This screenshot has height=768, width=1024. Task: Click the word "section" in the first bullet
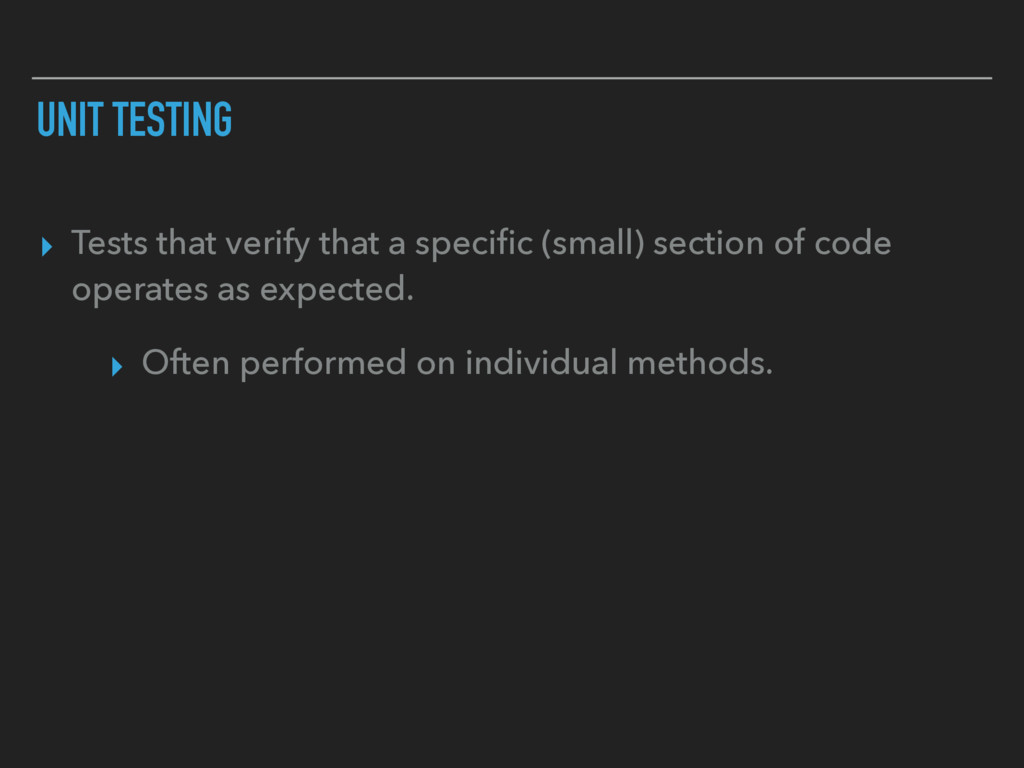pyautogui.click(x=708, y=243)
